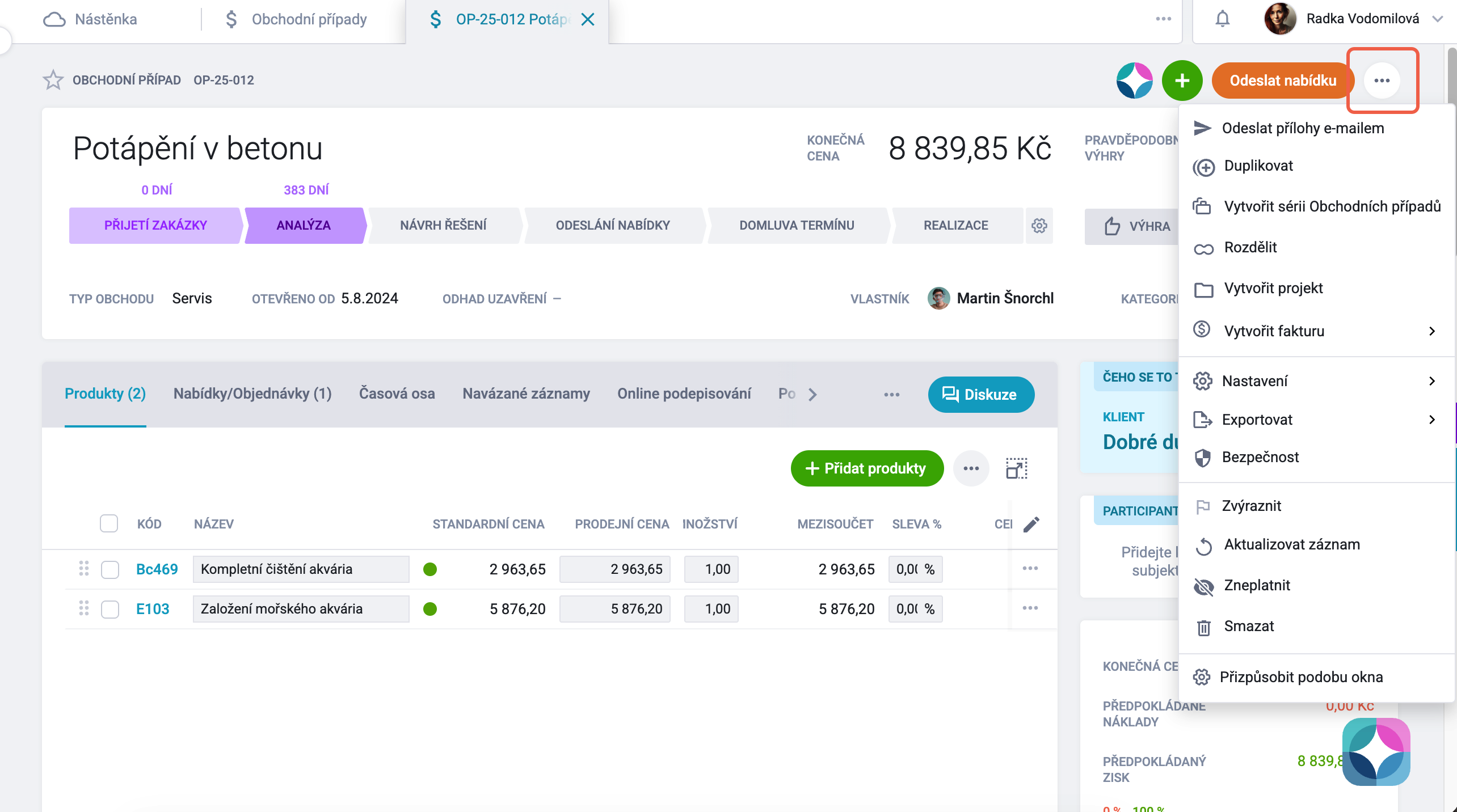Select Zvýraznit flag option
This screenshot has height=812, width=1457.
[1316, 506]
